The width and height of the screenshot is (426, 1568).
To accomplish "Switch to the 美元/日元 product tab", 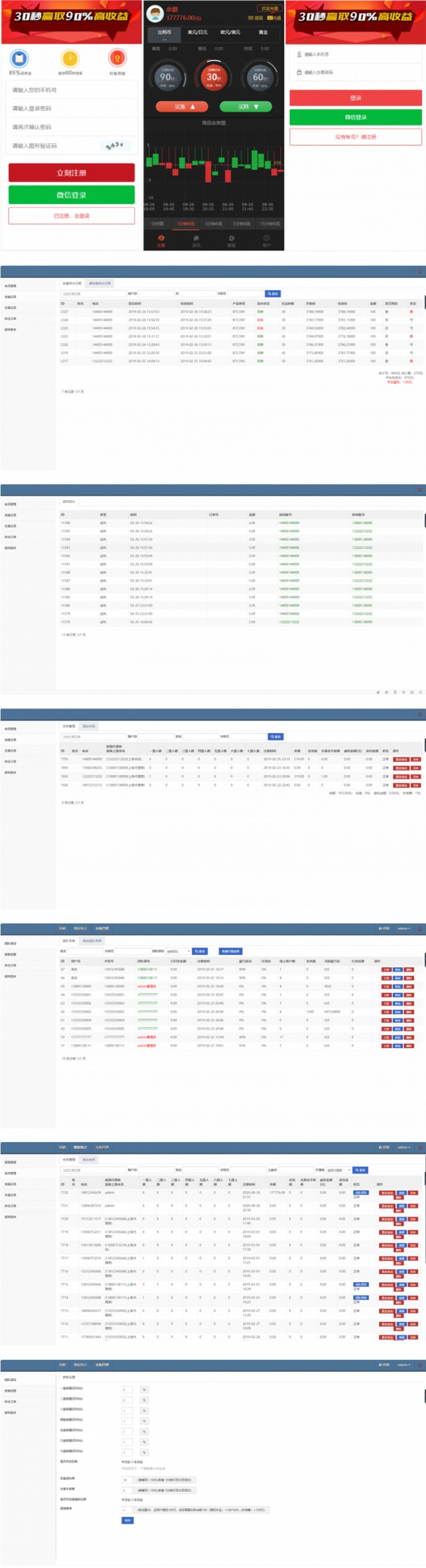I will (197, 32).
